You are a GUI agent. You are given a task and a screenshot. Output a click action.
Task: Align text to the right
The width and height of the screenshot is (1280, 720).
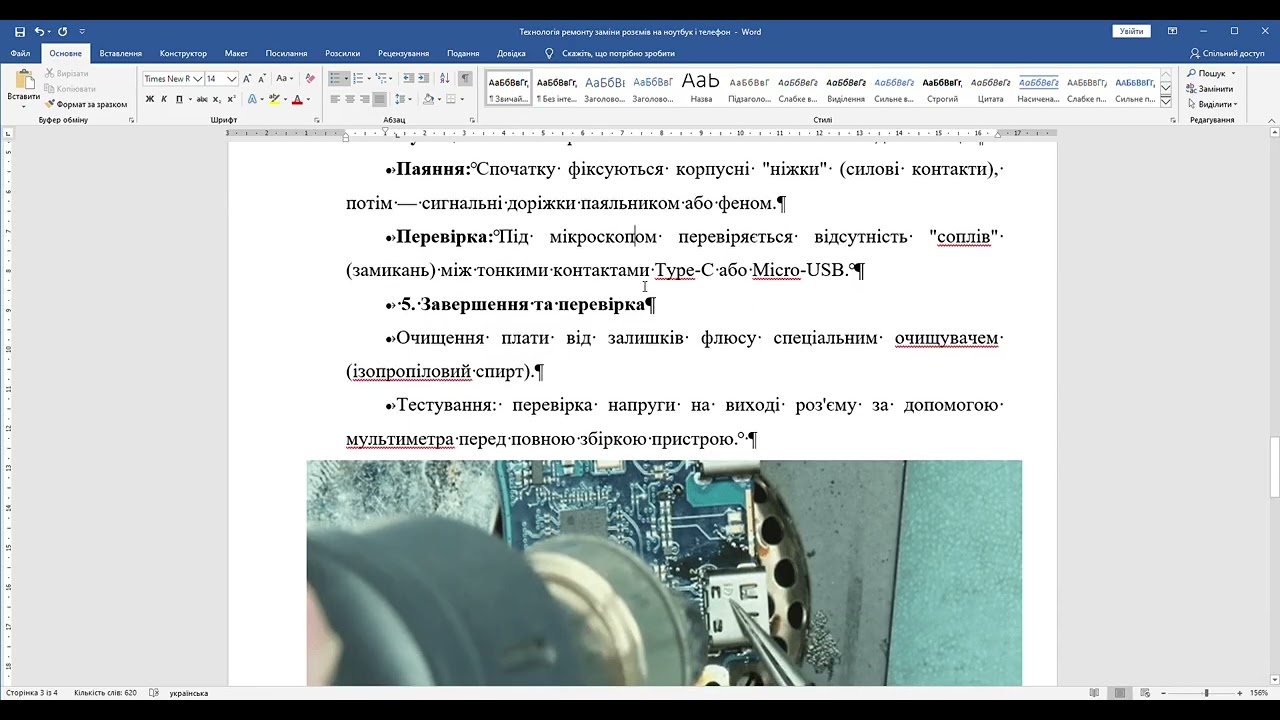click(365, 99)
